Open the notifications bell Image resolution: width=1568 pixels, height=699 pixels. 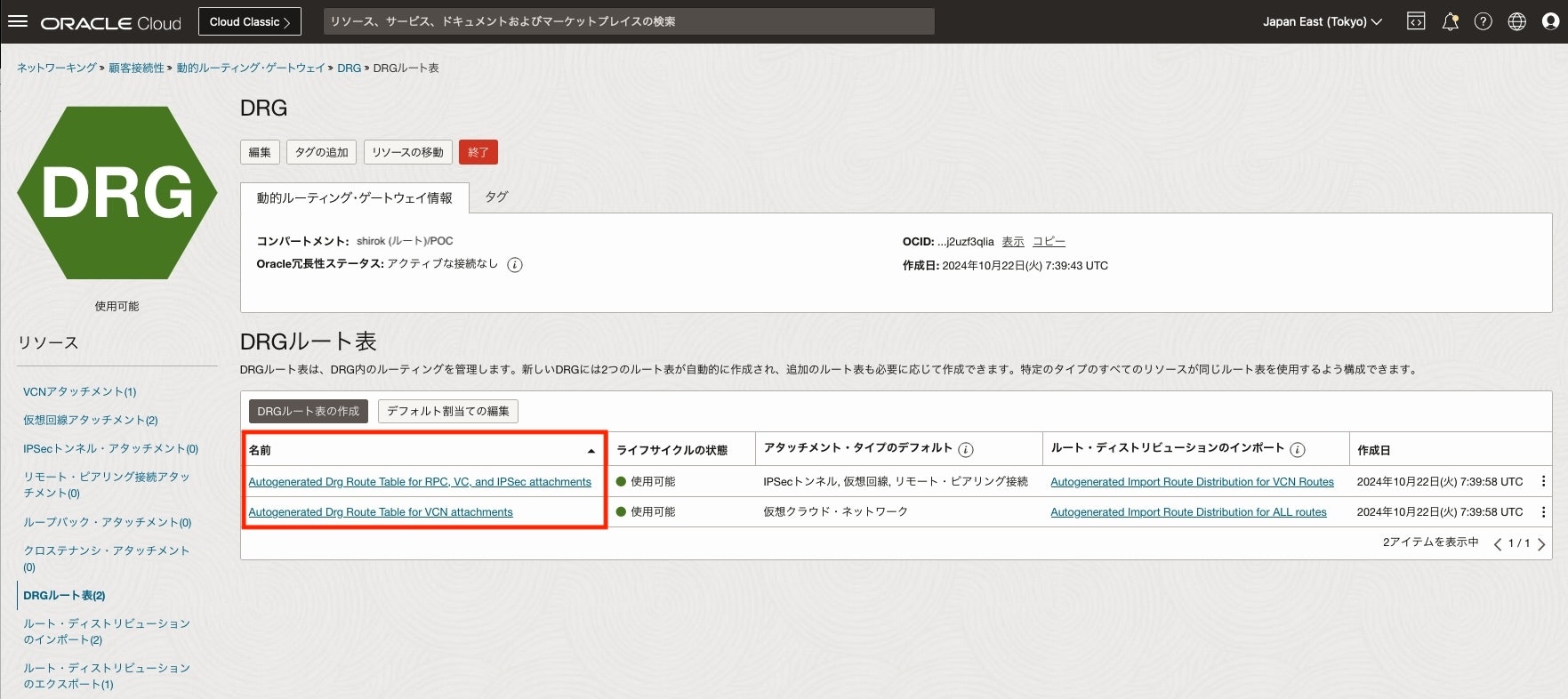point(1450,21)
